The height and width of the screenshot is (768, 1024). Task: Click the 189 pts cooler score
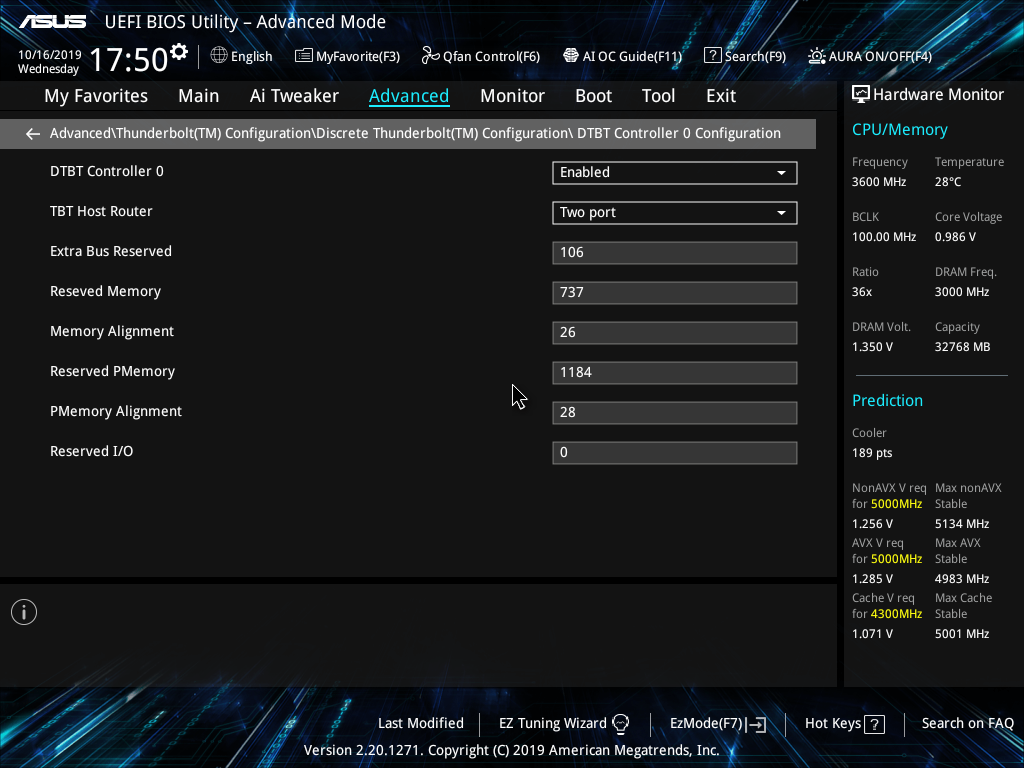[872, 453]
